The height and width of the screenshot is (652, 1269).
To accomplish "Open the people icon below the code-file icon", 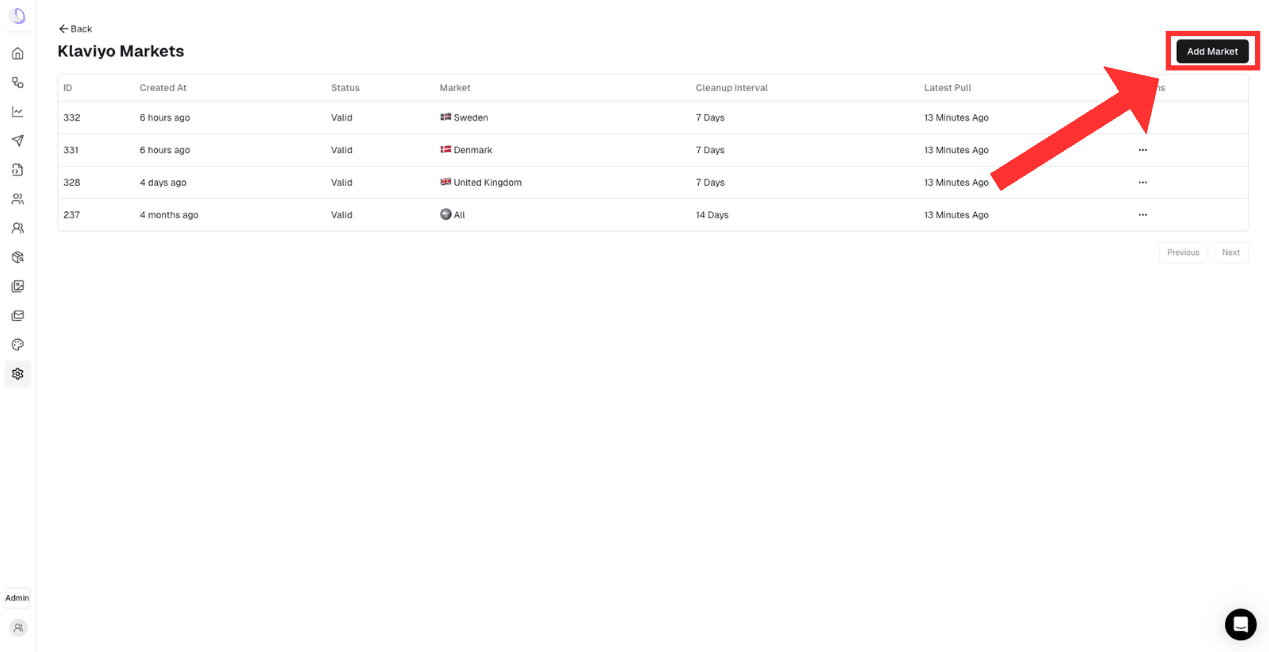I will click(x=17, y=199).
